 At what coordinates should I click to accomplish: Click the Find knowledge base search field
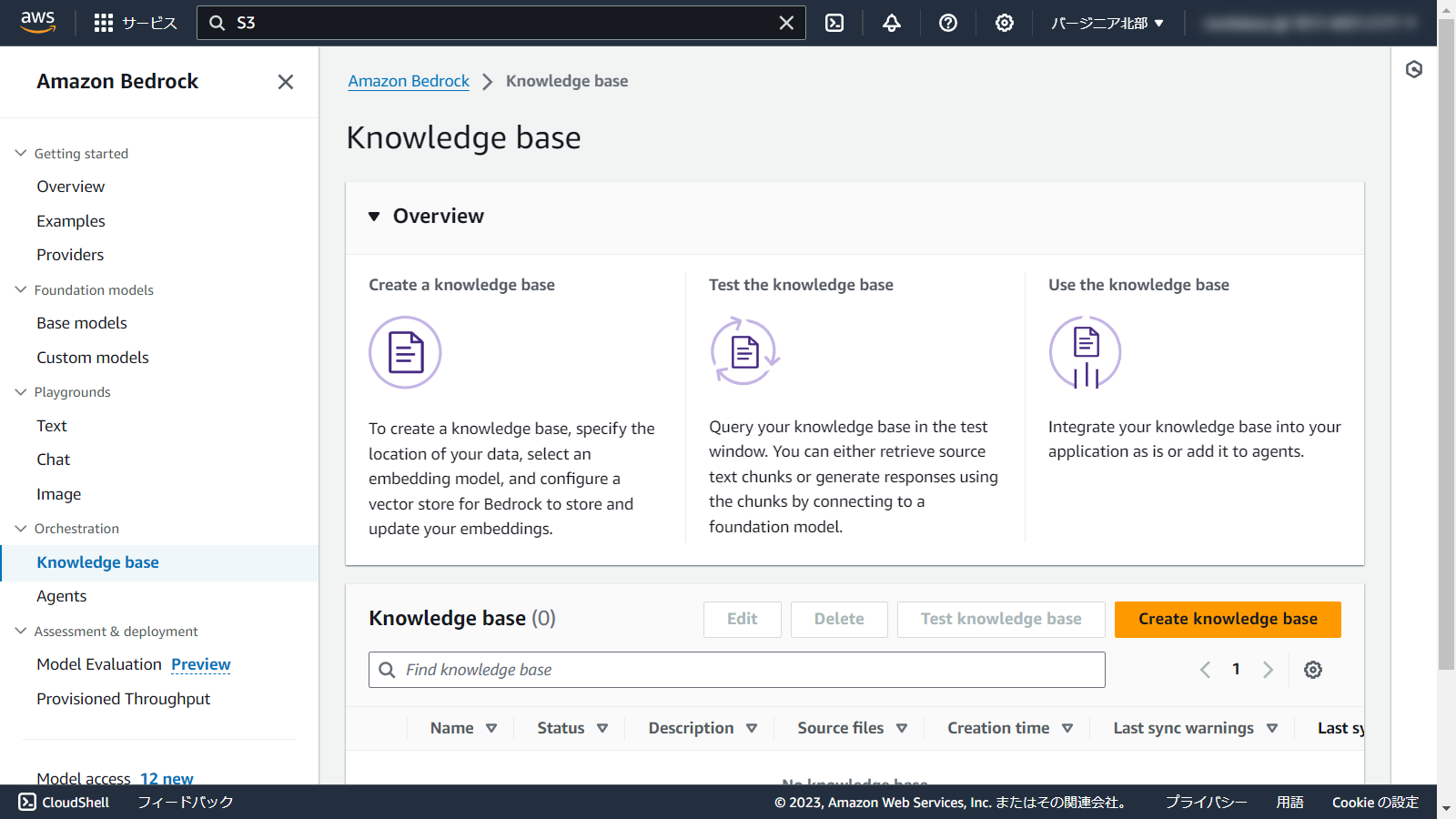(737, 670)
